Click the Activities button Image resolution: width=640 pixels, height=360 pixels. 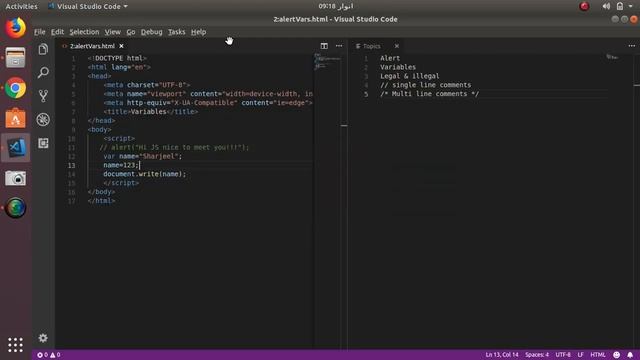click(21, 6)
